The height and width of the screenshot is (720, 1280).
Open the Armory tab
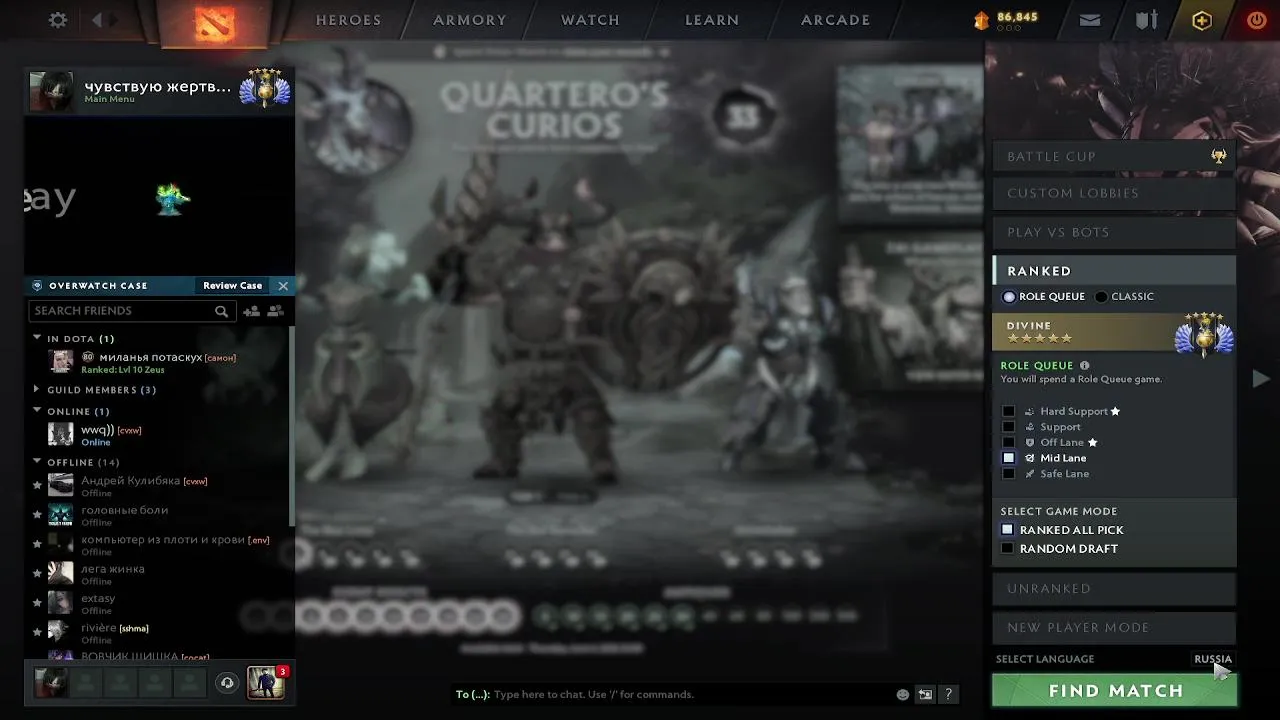pyautogui.click(x=470, y=20)
